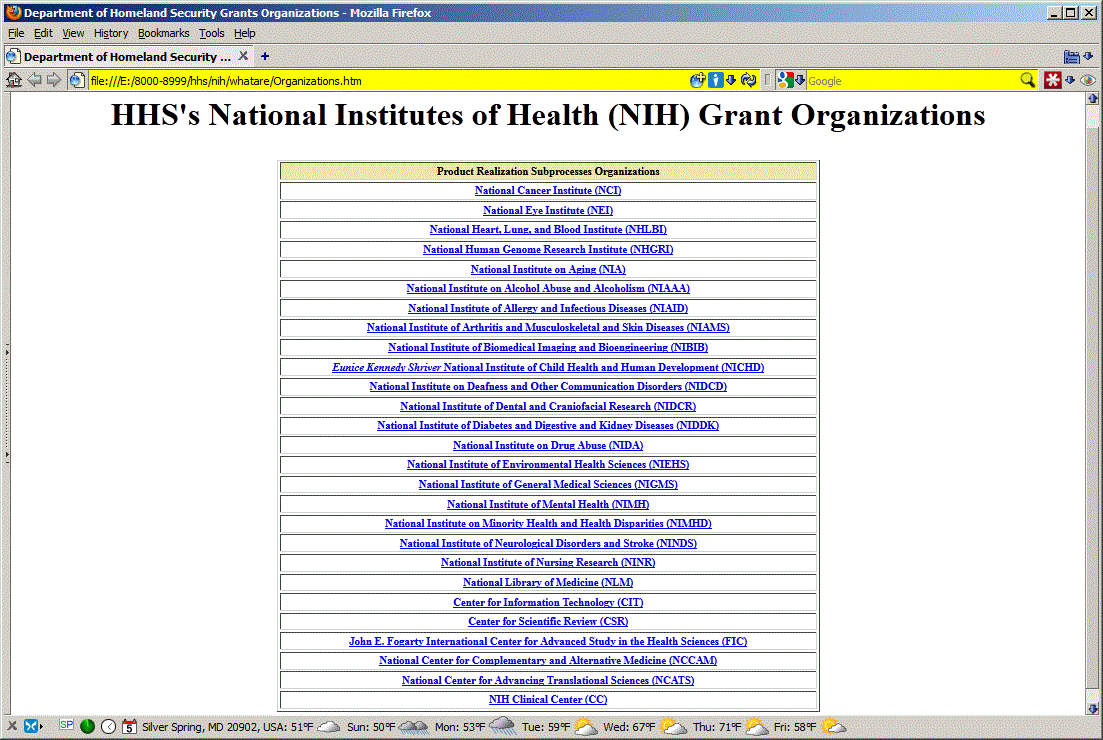Image resolution: width=1103 pixels, height=740 pixels.
Task: Click the magnifying glass search button
Action: pos(1028,80)
